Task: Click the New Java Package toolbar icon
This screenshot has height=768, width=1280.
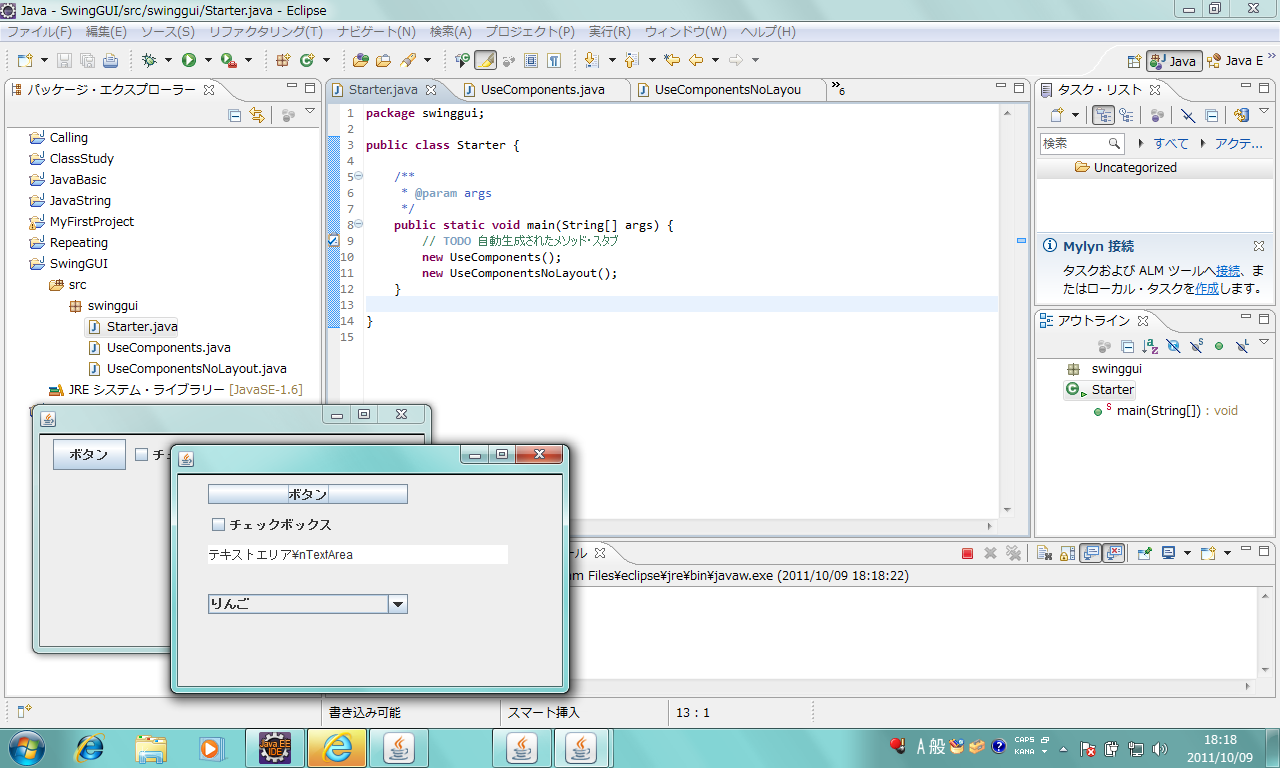Action: [283, 60]
